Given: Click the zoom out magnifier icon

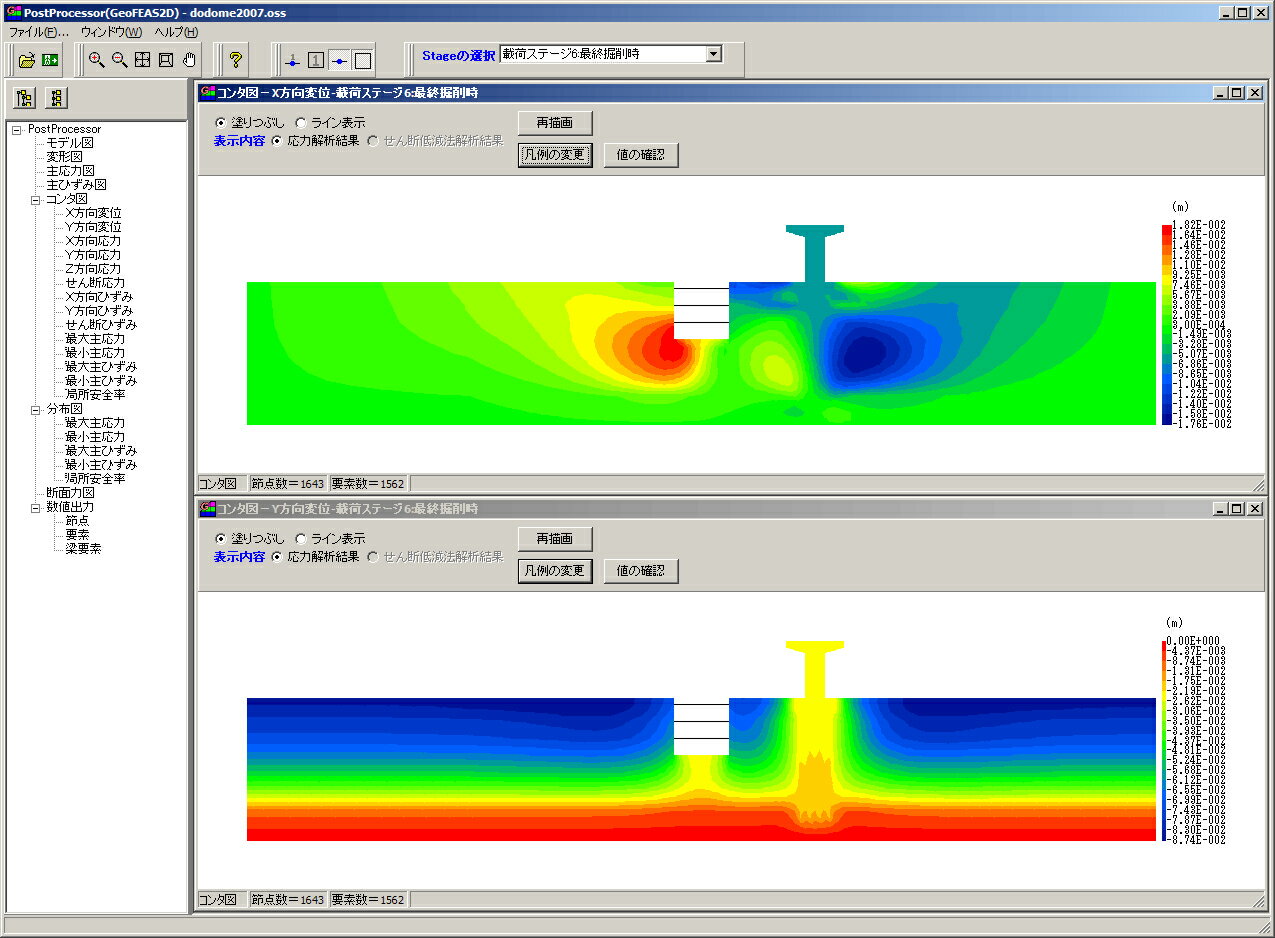Looking at the screenshot, I should point(119,60).
